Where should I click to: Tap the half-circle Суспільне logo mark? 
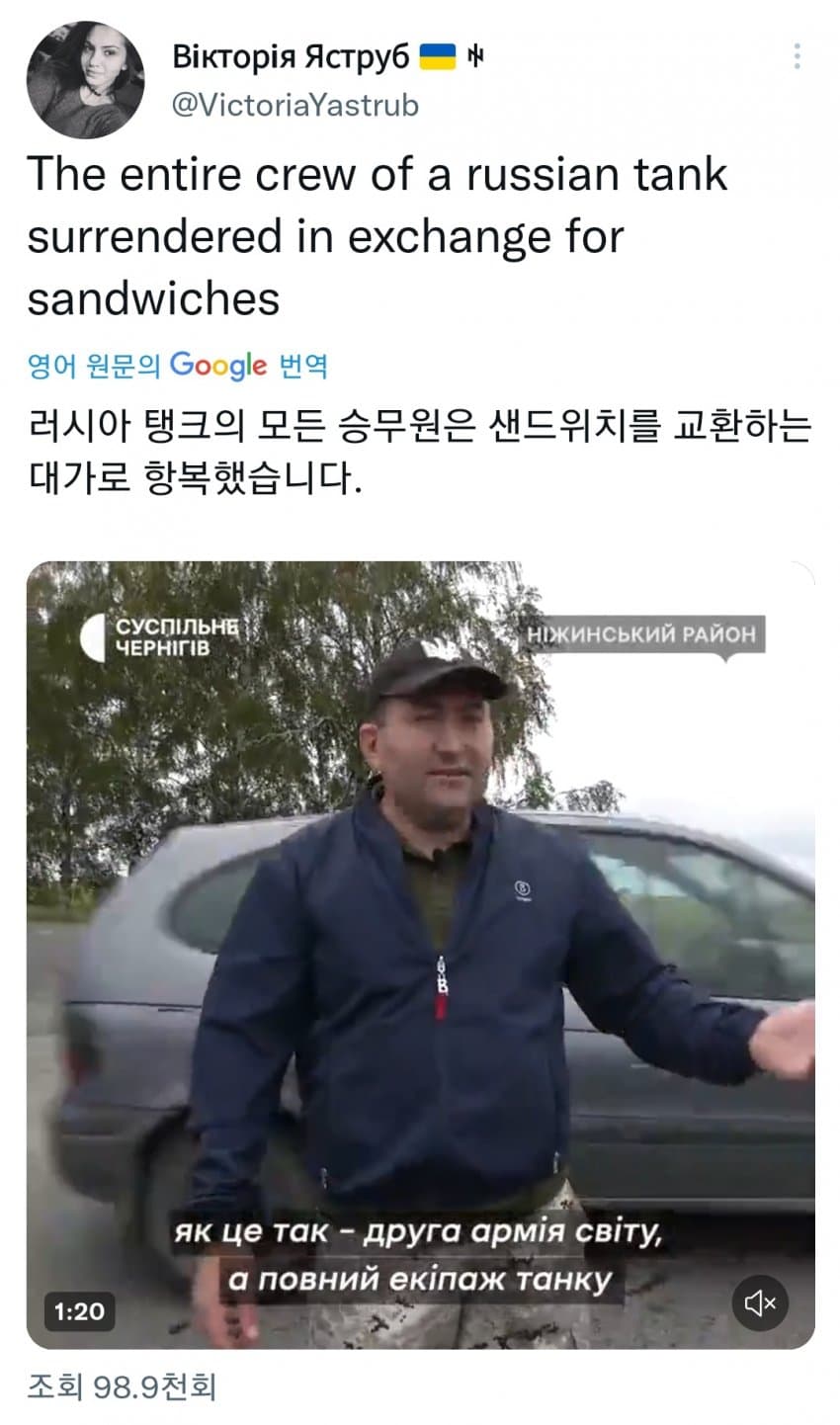pos(92,637)
